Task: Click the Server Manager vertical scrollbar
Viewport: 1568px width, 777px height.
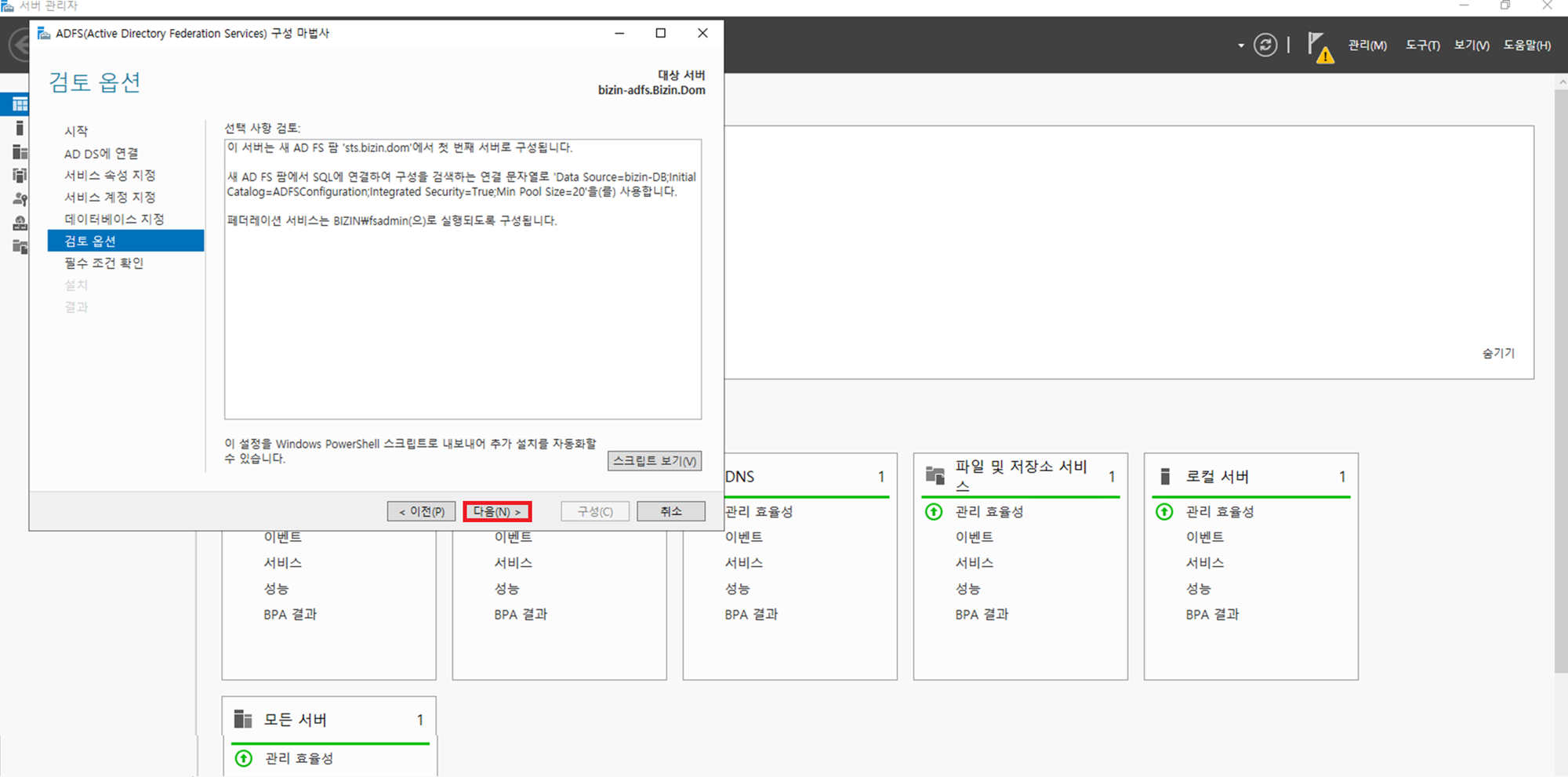Action: pyautogui.click(x=1560, y=380)
